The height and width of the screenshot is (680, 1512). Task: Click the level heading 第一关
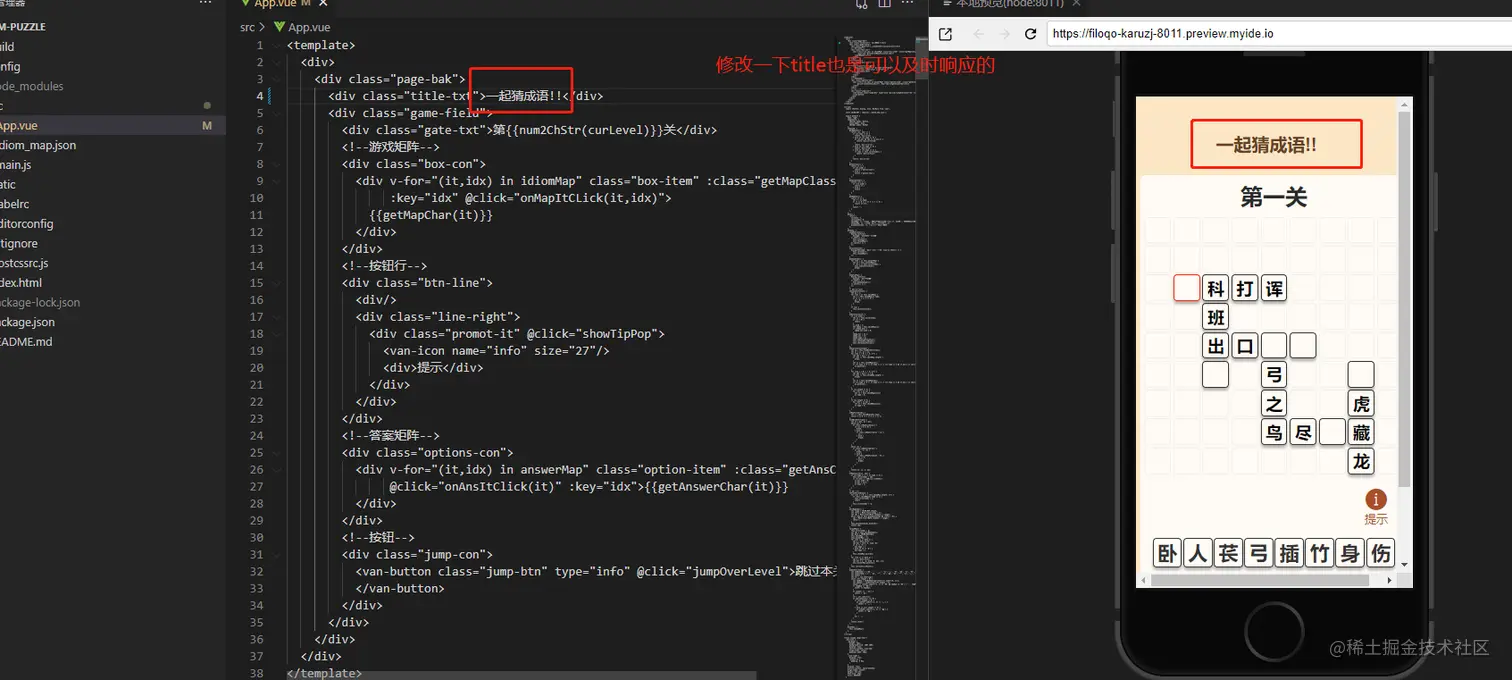click(x=1273, y=197)
